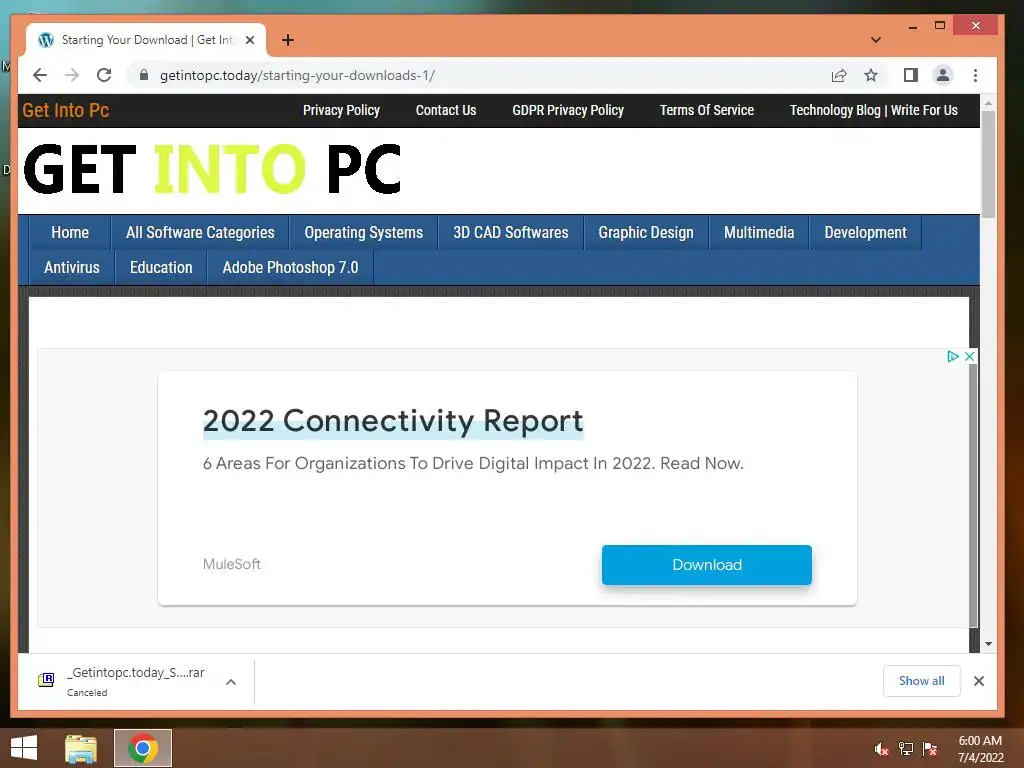
Task: Open the Home menu item
Action: pyautogui.click(x=70, y=232)
